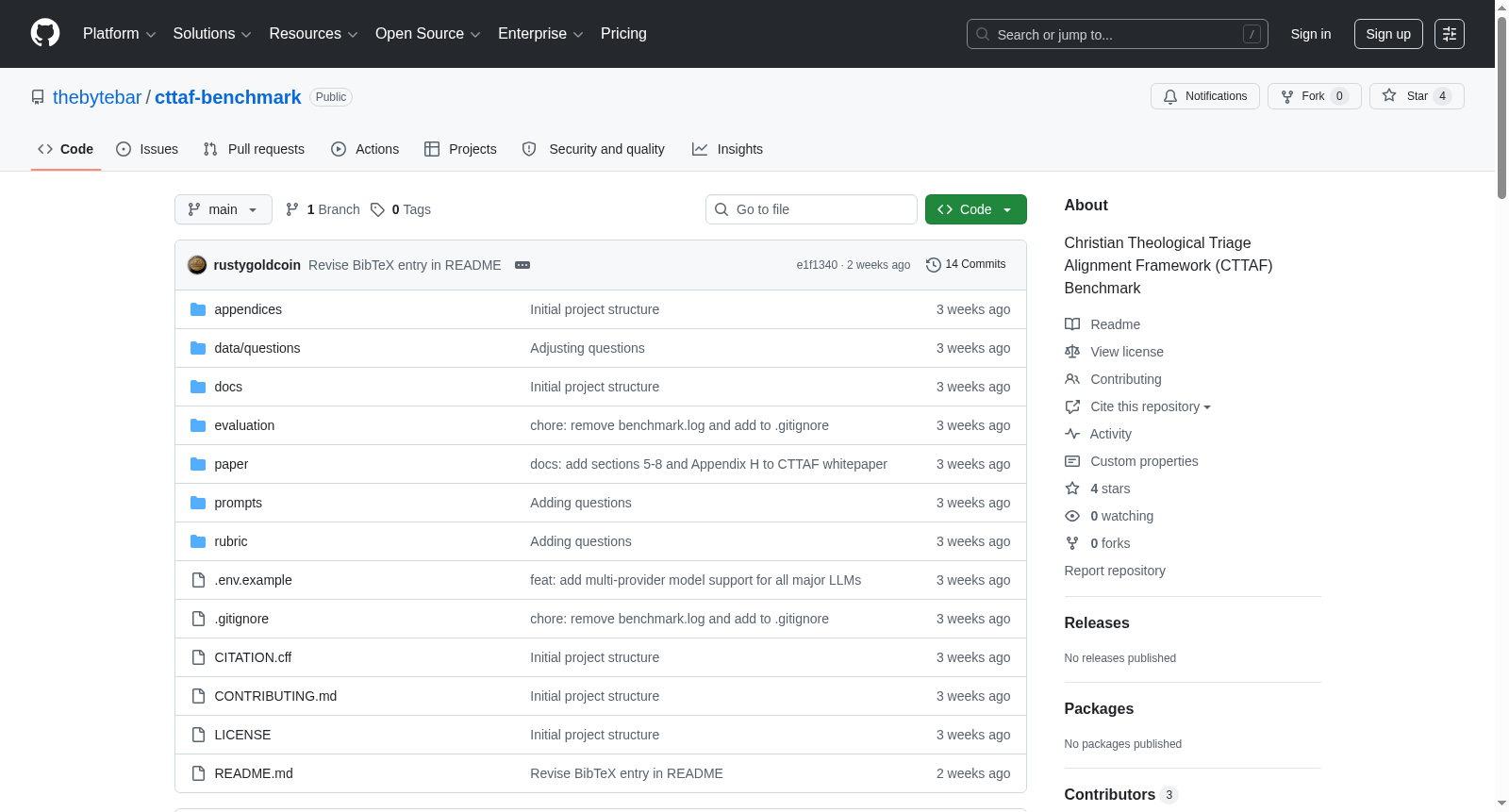
Task: Click the rustygoldcoin avatar image
Action: click(197, 265)
